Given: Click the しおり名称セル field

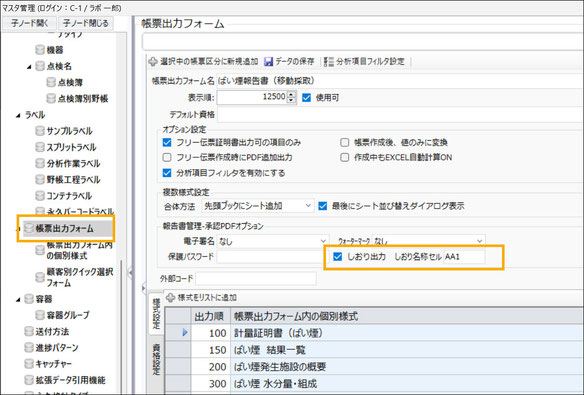Looking at the screenshot, I should click(x=464, y=257).
